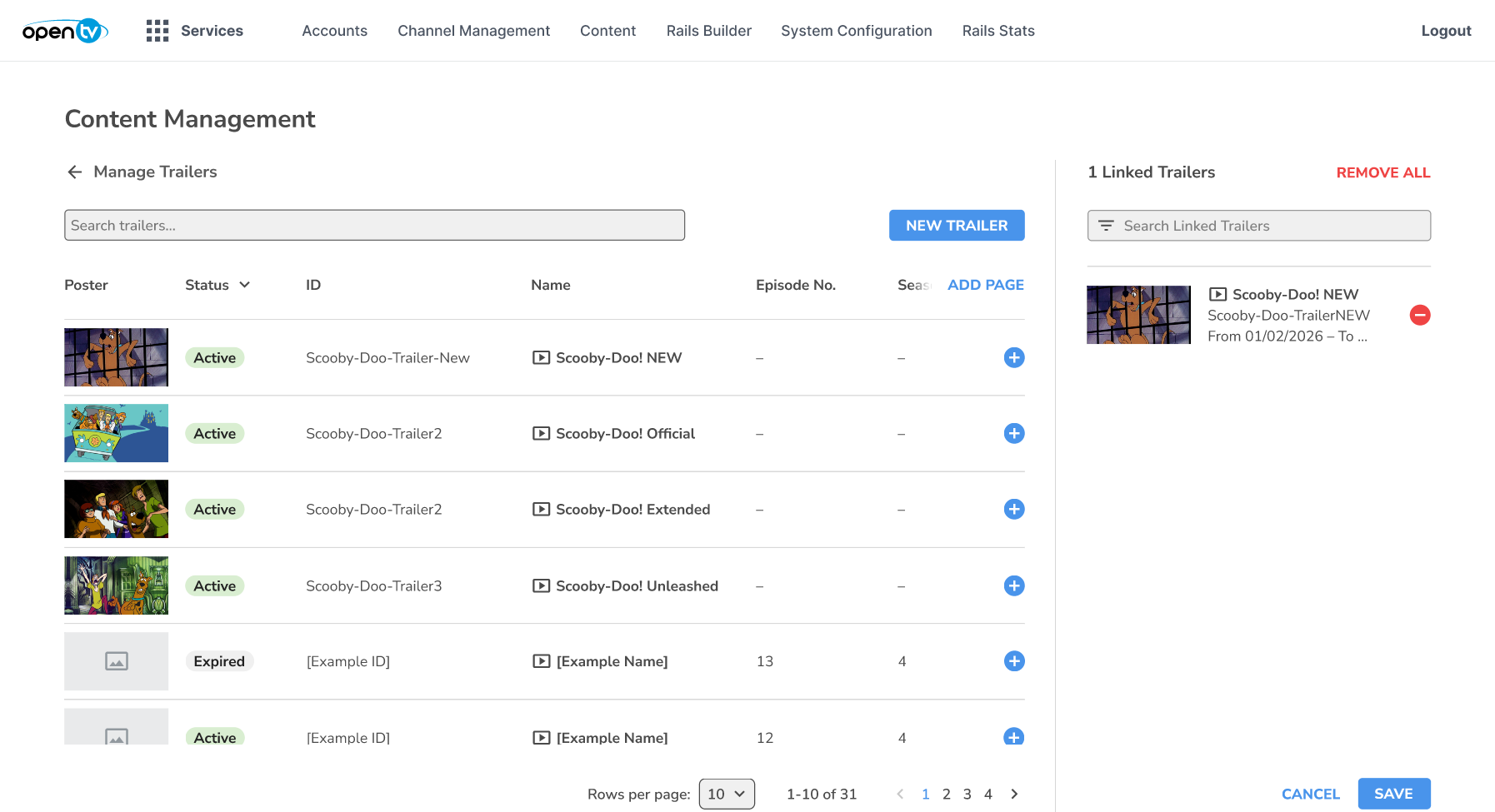Click video icon beside Scooby-Doo! Official name
The height and width of the screenshot is (812, 1495).
542,433
